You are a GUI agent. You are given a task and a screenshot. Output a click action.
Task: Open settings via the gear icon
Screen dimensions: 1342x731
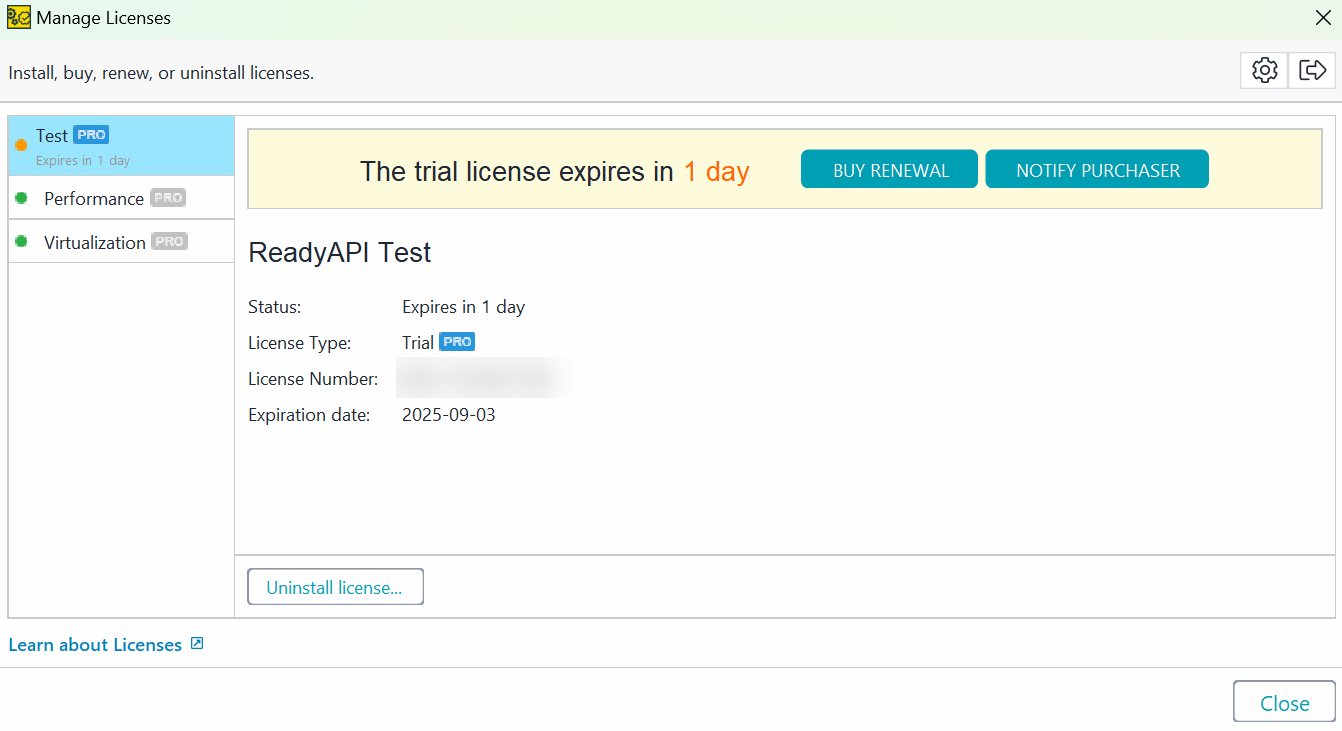1263,70
